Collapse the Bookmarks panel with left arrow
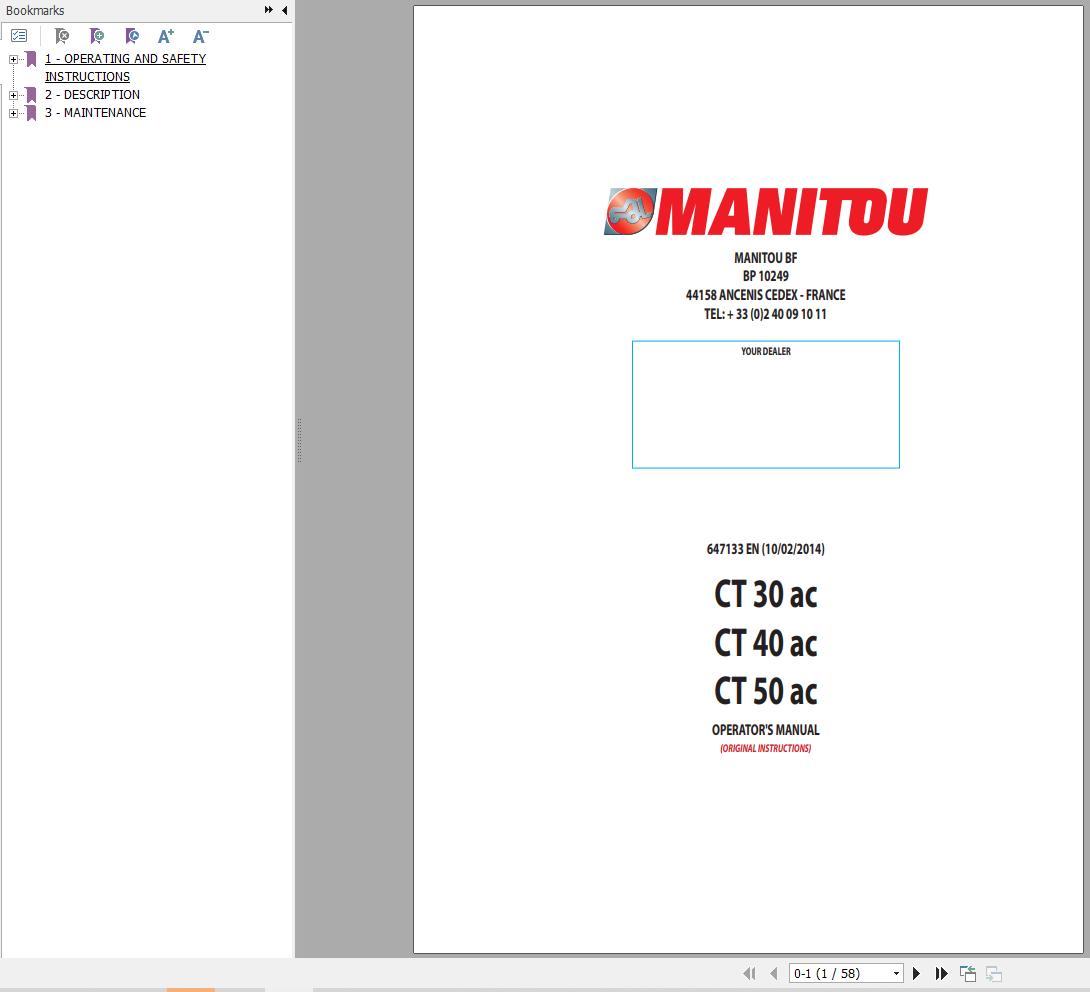 284,10
